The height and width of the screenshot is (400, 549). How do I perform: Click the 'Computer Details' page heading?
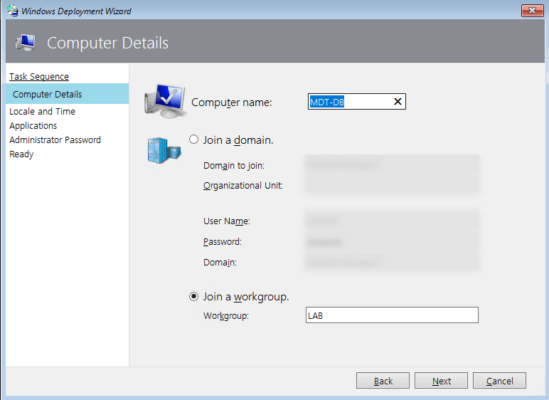[x=107, y=43]
